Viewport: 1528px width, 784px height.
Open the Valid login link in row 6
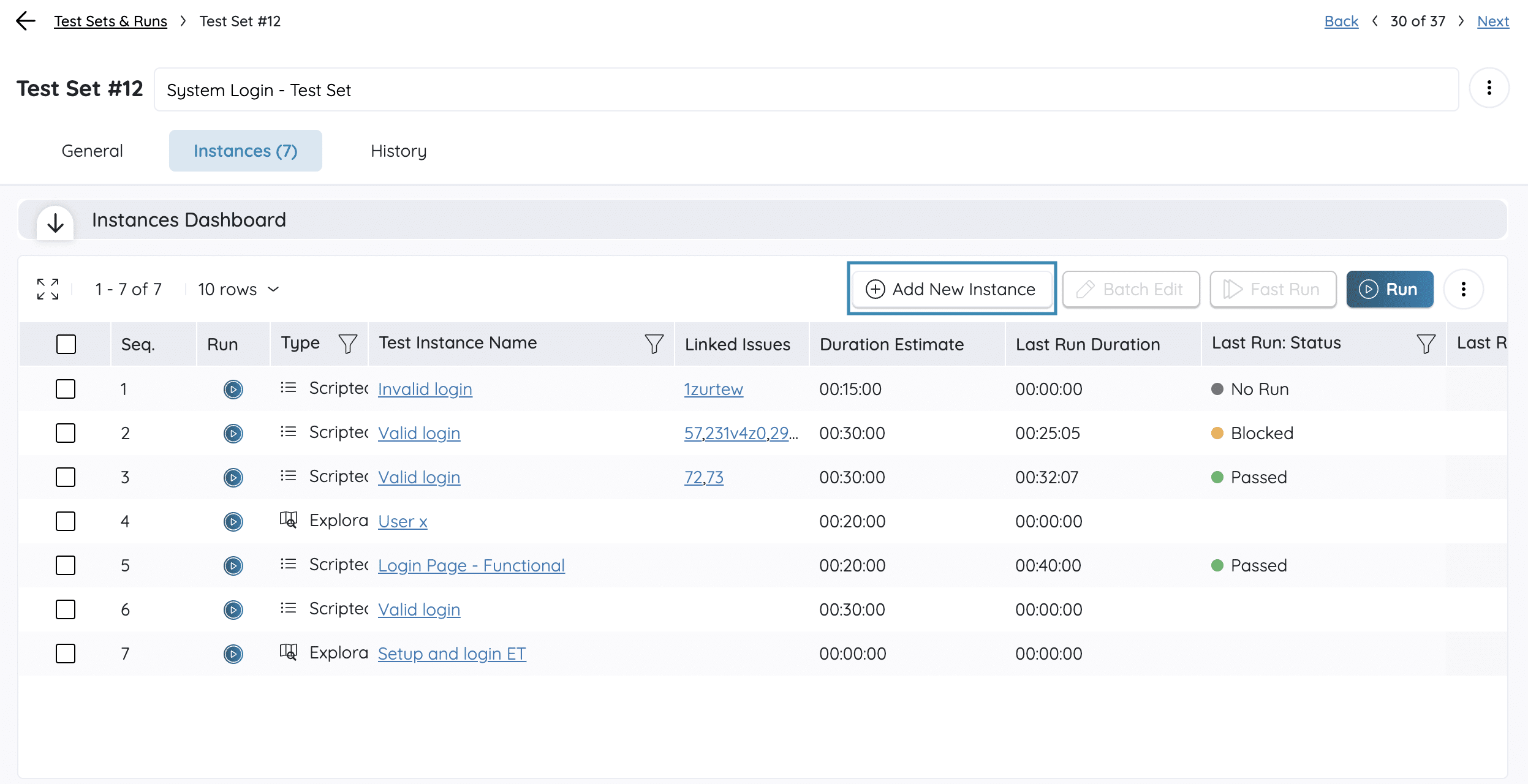(x=419, y=609)
